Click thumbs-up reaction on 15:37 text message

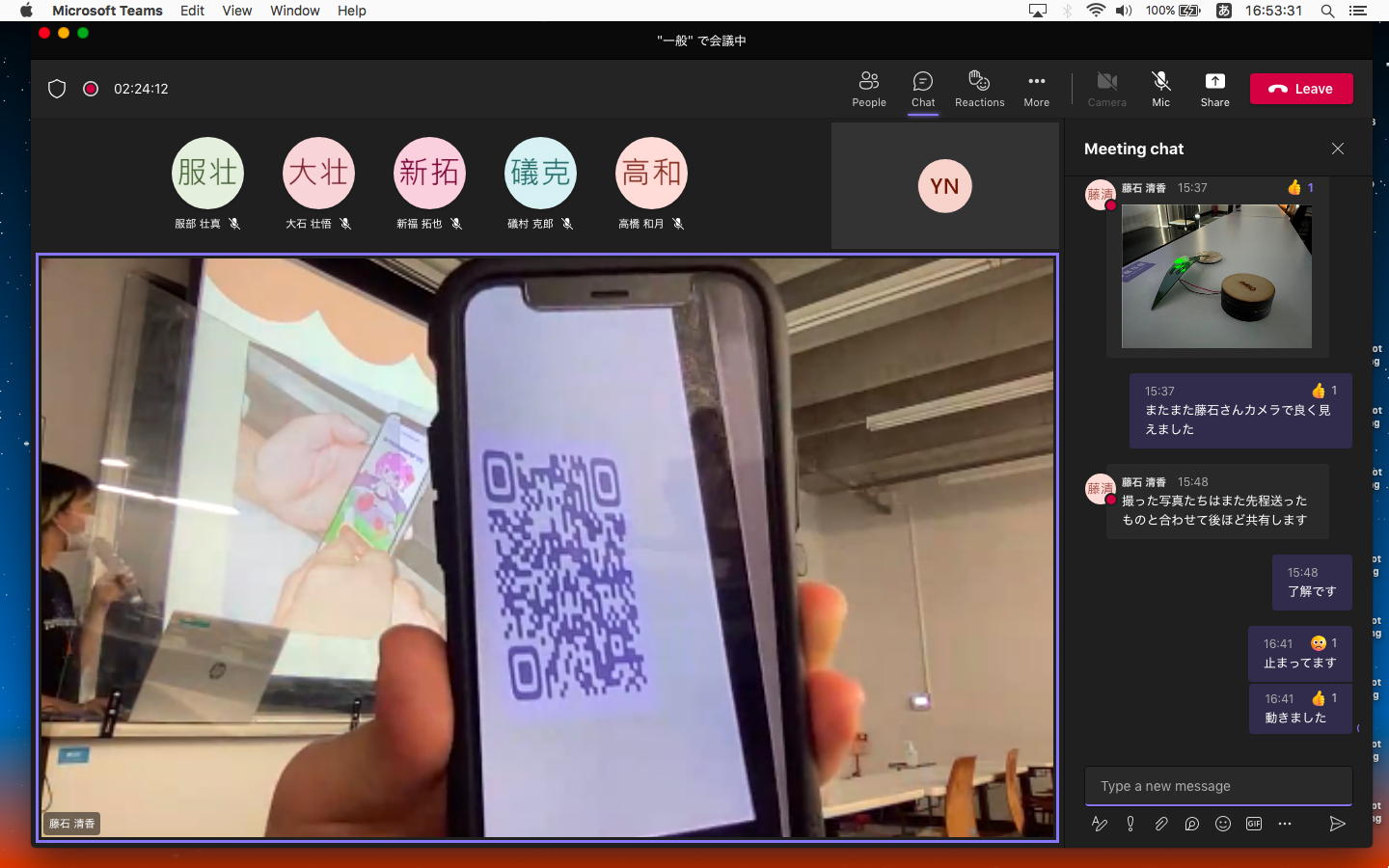pyautogui.click(x=1323, y=391)
